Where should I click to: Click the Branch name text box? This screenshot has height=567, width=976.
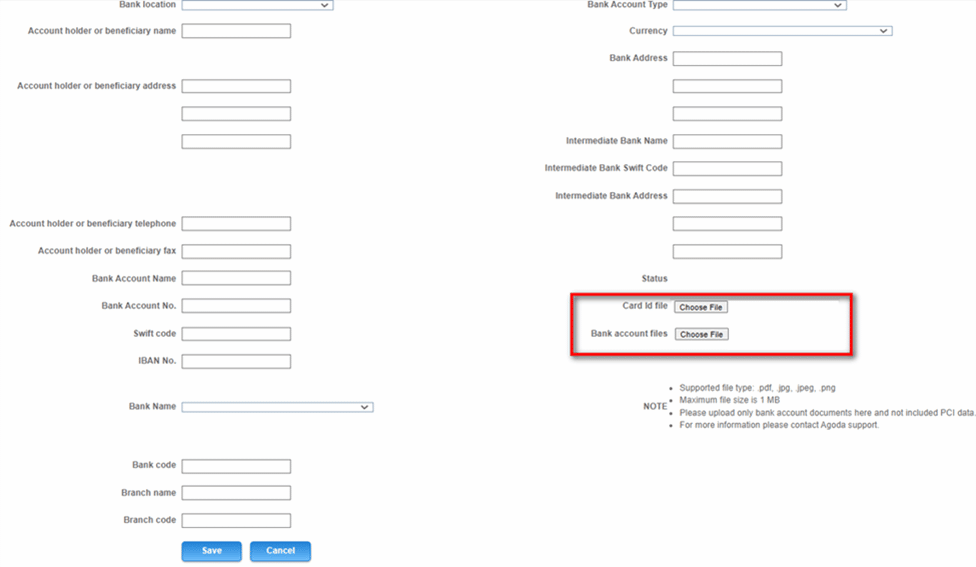pos(236,493)
